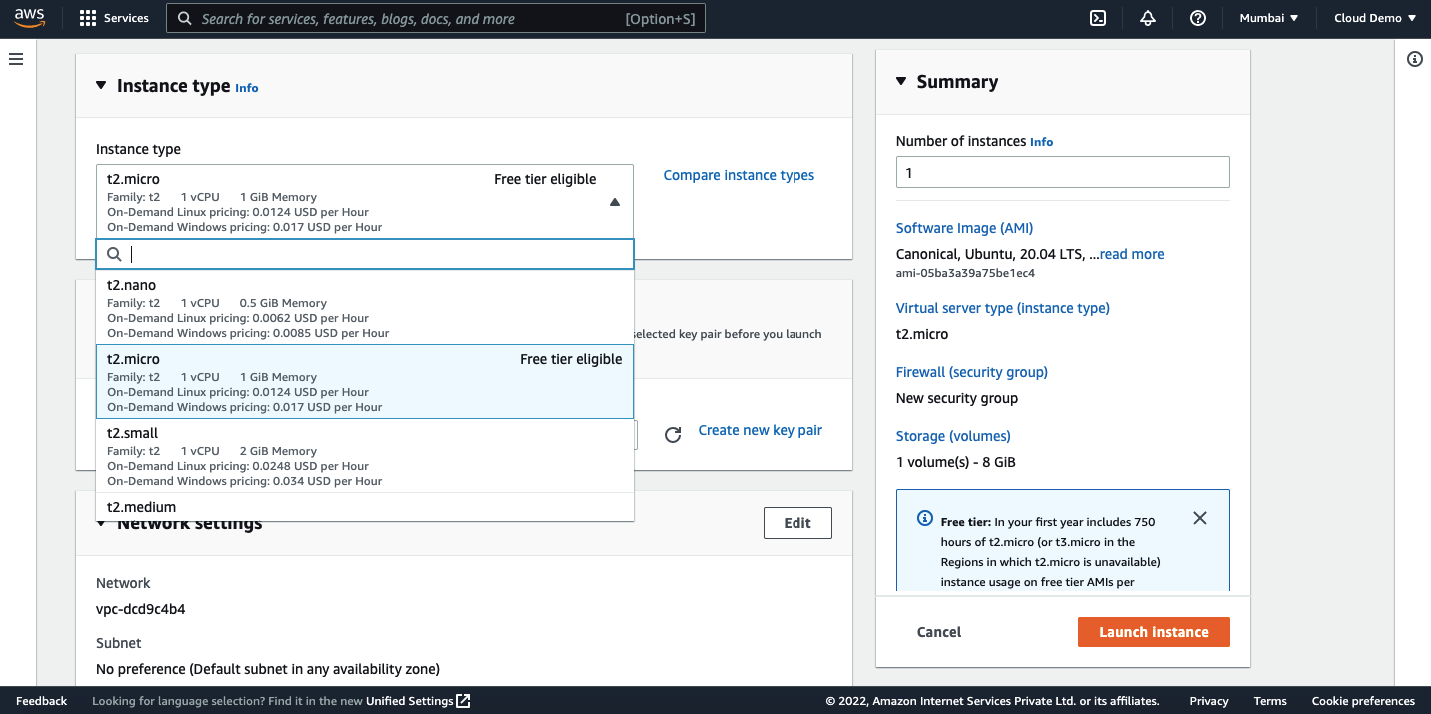Screen dimensions: 1431x714
Task: Open Cookie preferences in footer
Action: 1363,701
